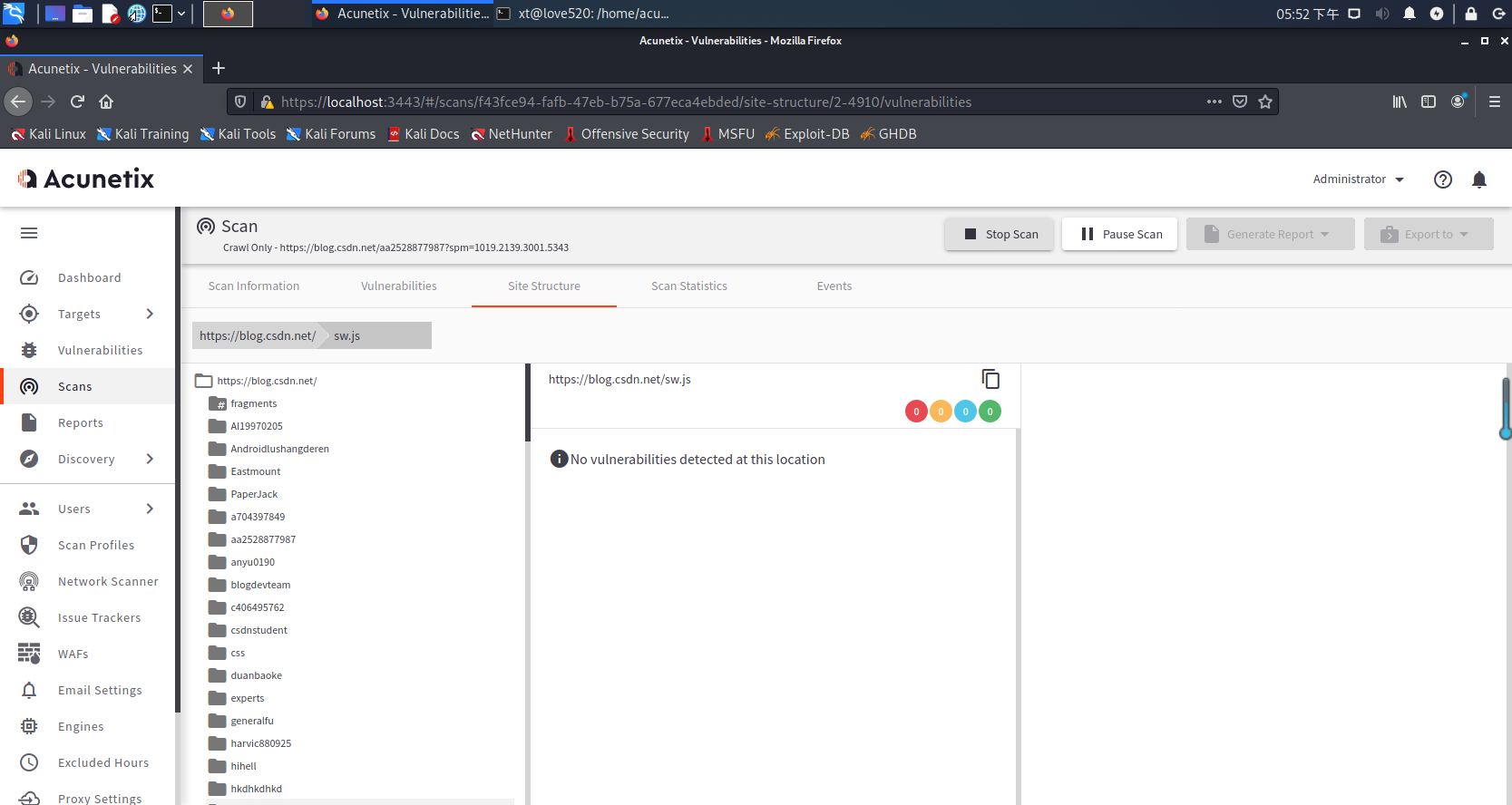Open the Export to dropdown
Screen dimensions: 1512x805
tap(1429, 234)
